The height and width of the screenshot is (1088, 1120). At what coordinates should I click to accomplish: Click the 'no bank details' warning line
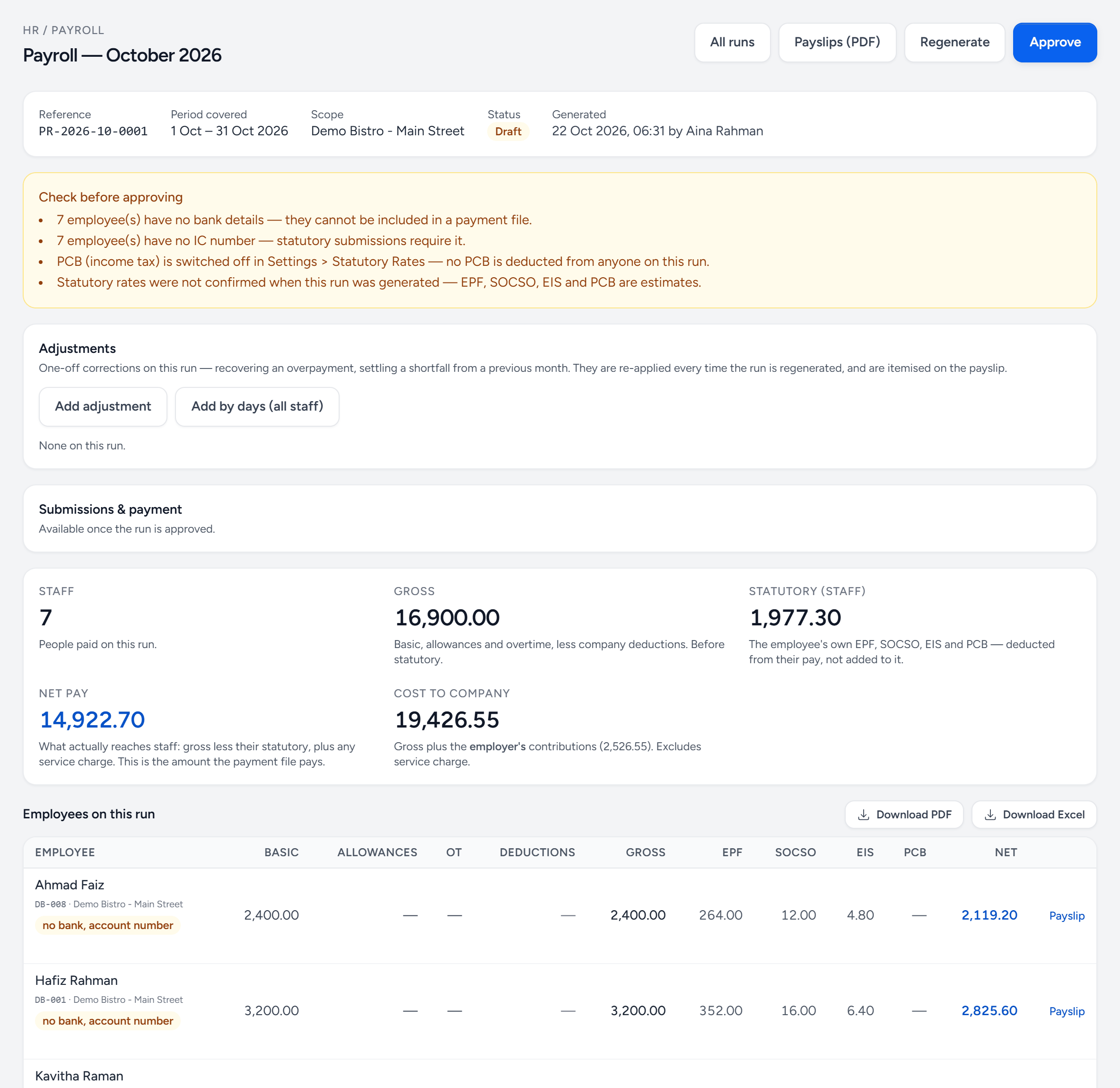click(x=294, y=220)
